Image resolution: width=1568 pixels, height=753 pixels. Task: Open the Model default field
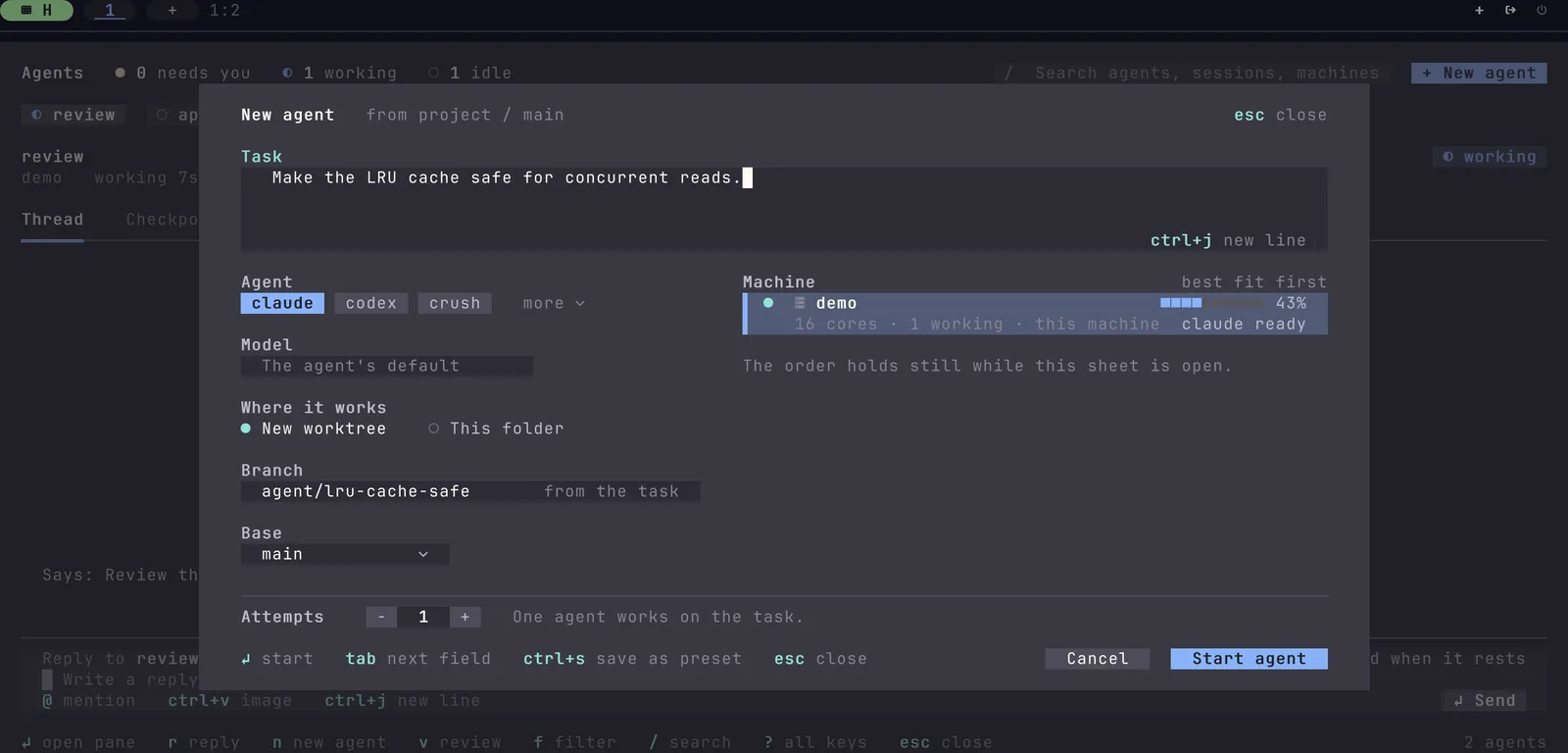(x=387, y=366)
